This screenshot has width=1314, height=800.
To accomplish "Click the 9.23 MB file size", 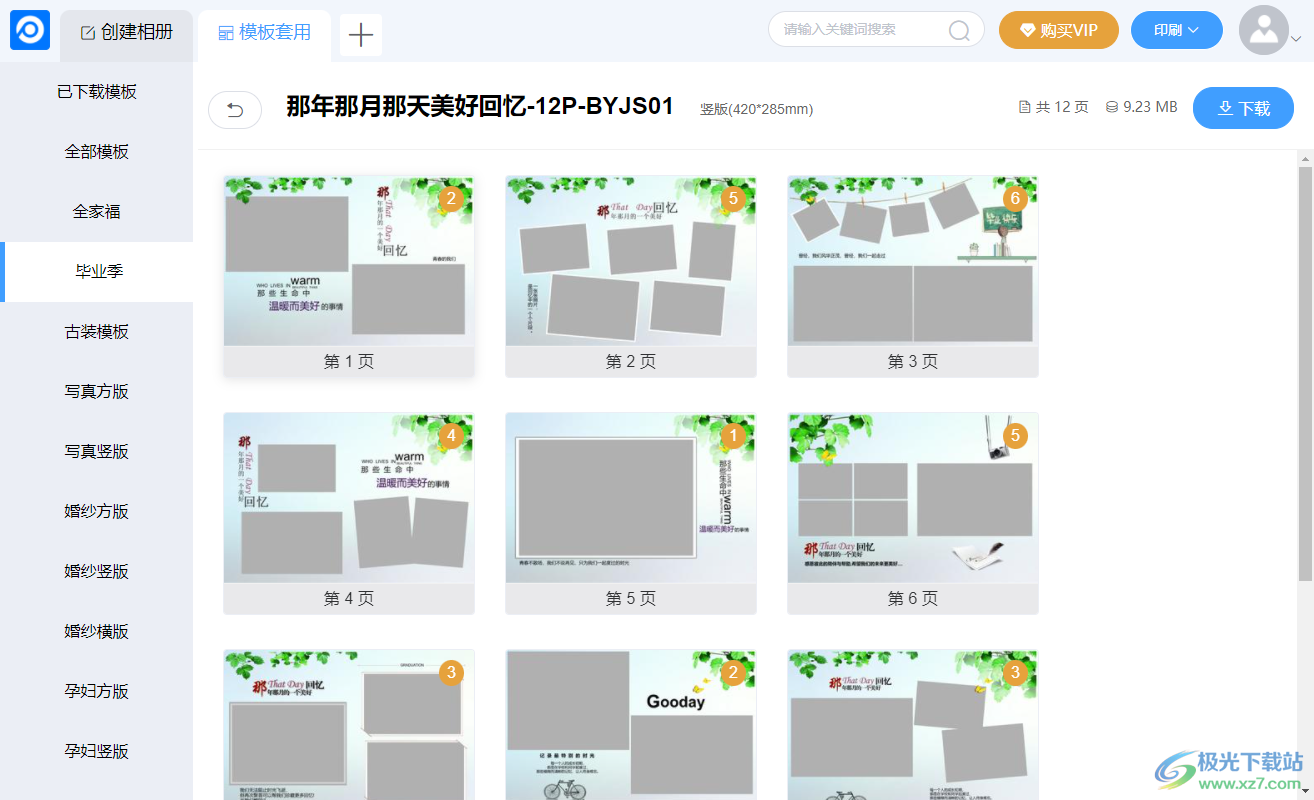I will (x=1142, y=107).
